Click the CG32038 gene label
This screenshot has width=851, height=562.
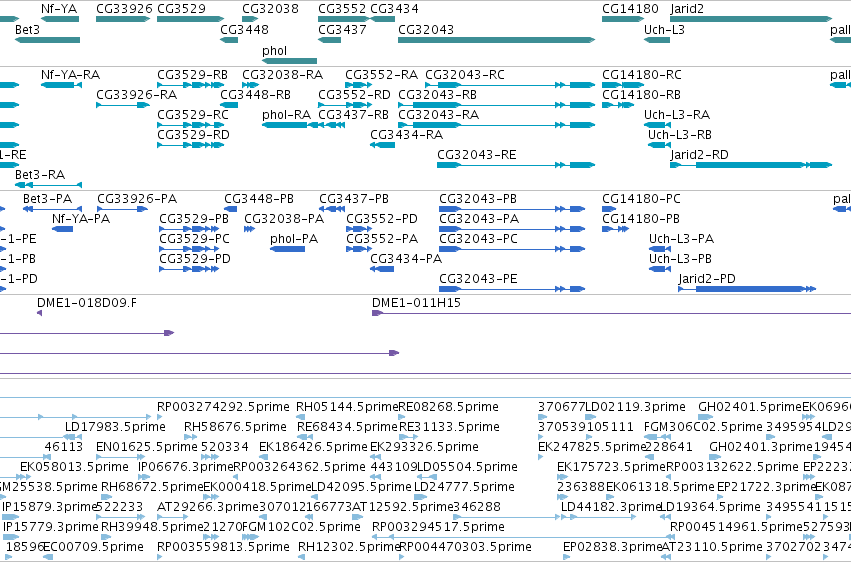(270, 9)
